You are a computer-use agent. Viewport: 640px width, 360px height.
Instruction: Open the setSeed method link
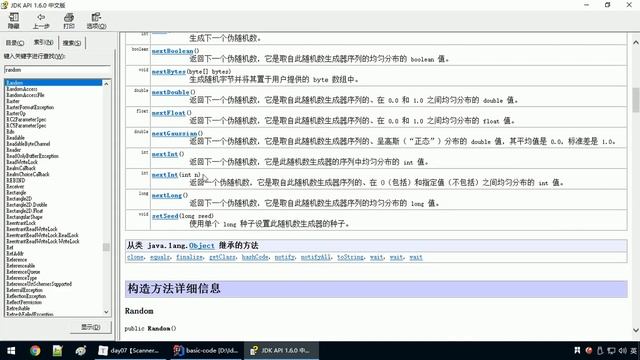point(165,216)
